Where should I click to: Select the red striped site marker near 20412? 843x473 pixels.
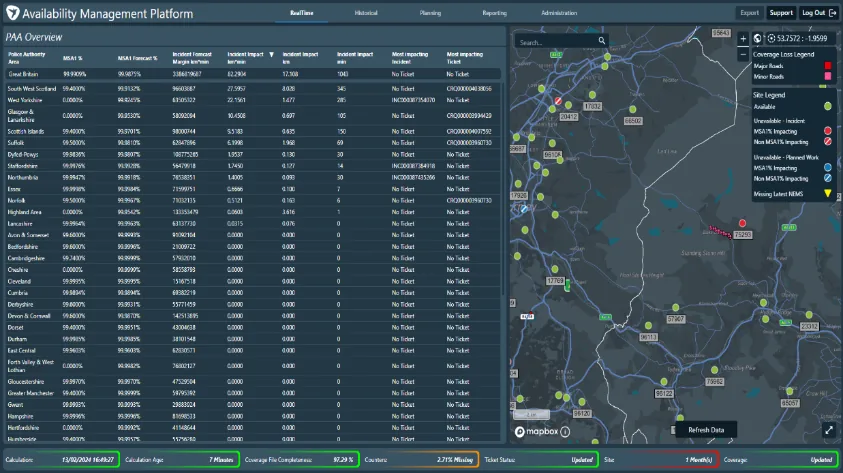pyautogui.click(x=558, y=101)
